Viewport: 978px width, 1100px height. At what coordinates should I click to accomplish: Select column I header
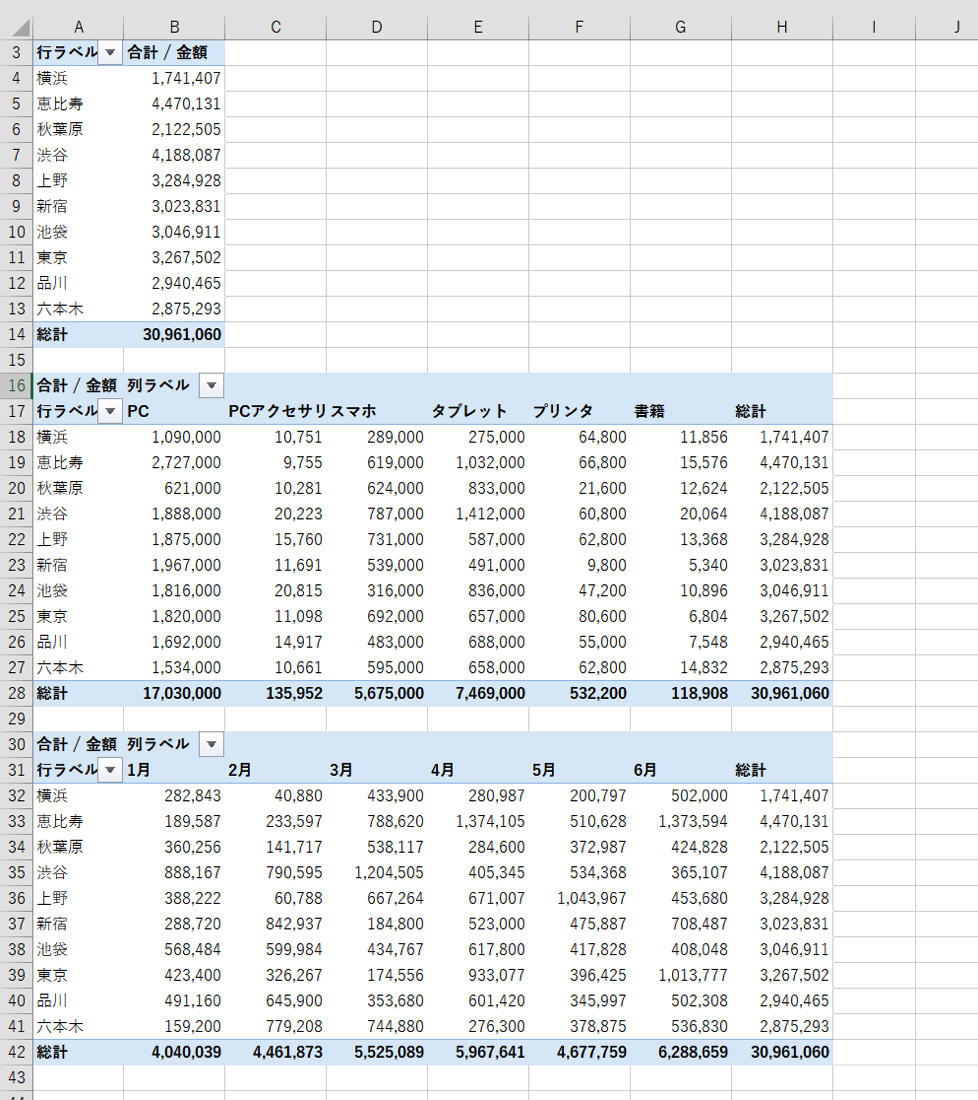874,27
